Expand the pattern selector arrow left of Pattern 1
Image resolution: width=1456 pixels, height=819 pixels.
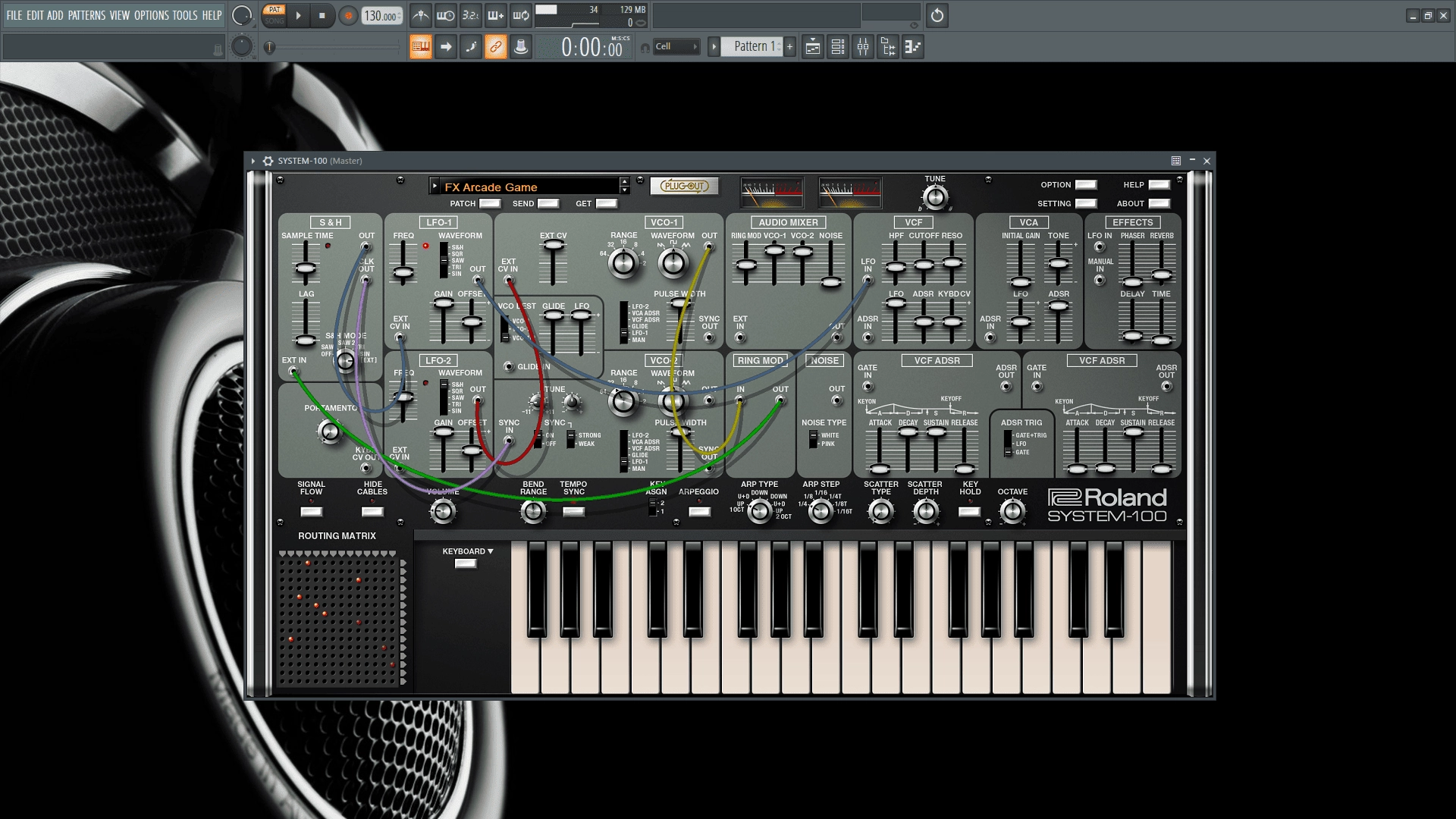(x=714, y=47)
